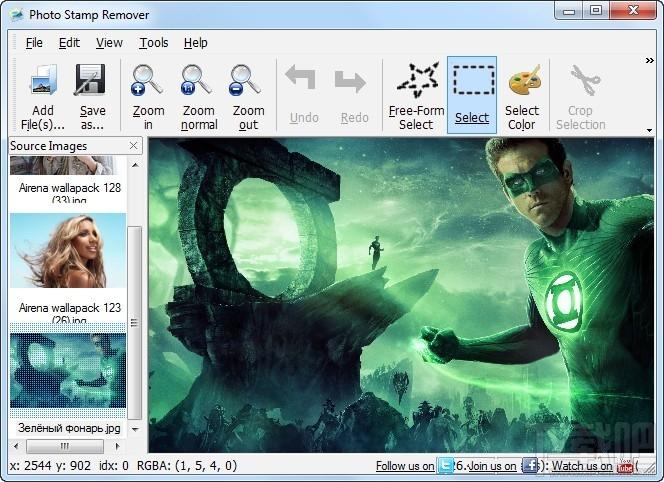Click the horizontal scrollbar thumb
This screenshot has width=664, height=482.
tap(65, 446)
